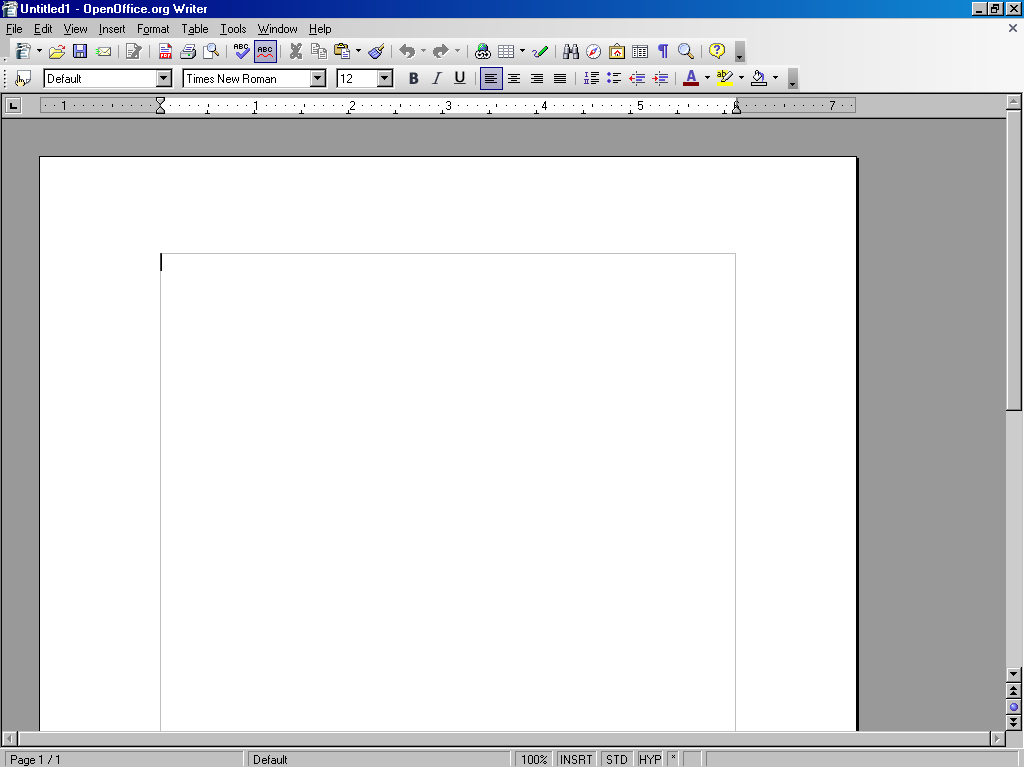Export directly as PDF
The height and width of the screenshot is (768, 1024).
[x=165, y=51]
